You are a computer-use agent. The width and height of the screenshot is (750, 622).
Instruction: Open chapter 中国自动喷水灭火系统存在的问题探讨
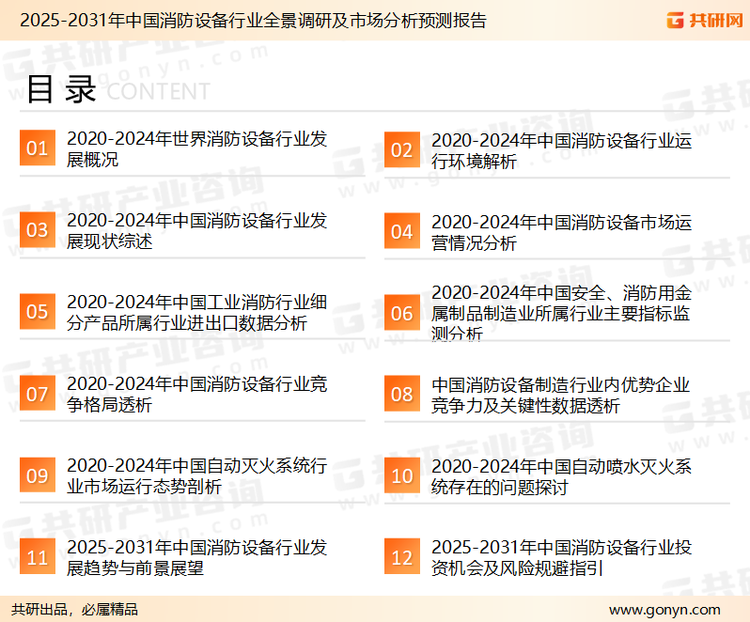pyautogui.click(x=561, y=477)
